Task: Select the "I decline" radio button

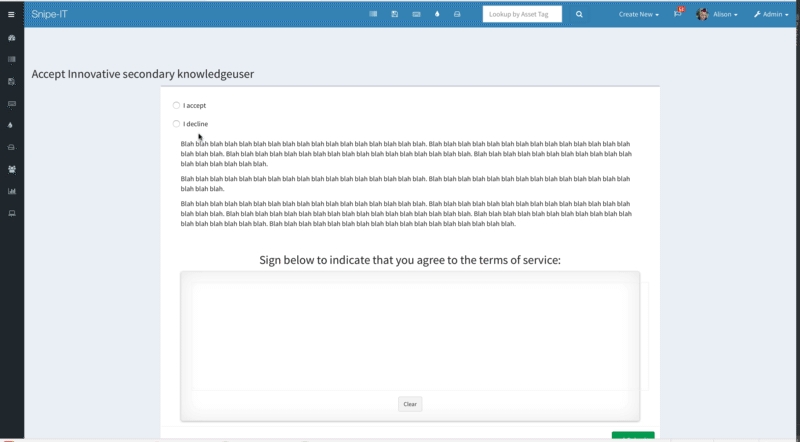Action: click(x=176, y=124)
